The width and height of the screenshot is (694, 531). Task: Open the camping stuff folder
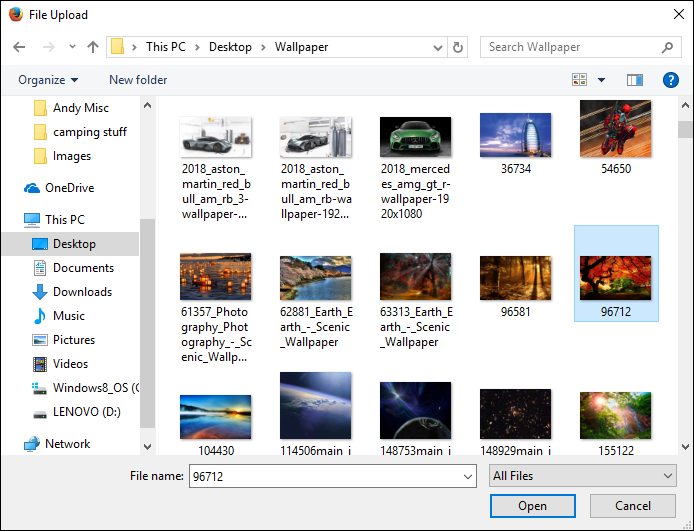point(80,132)
